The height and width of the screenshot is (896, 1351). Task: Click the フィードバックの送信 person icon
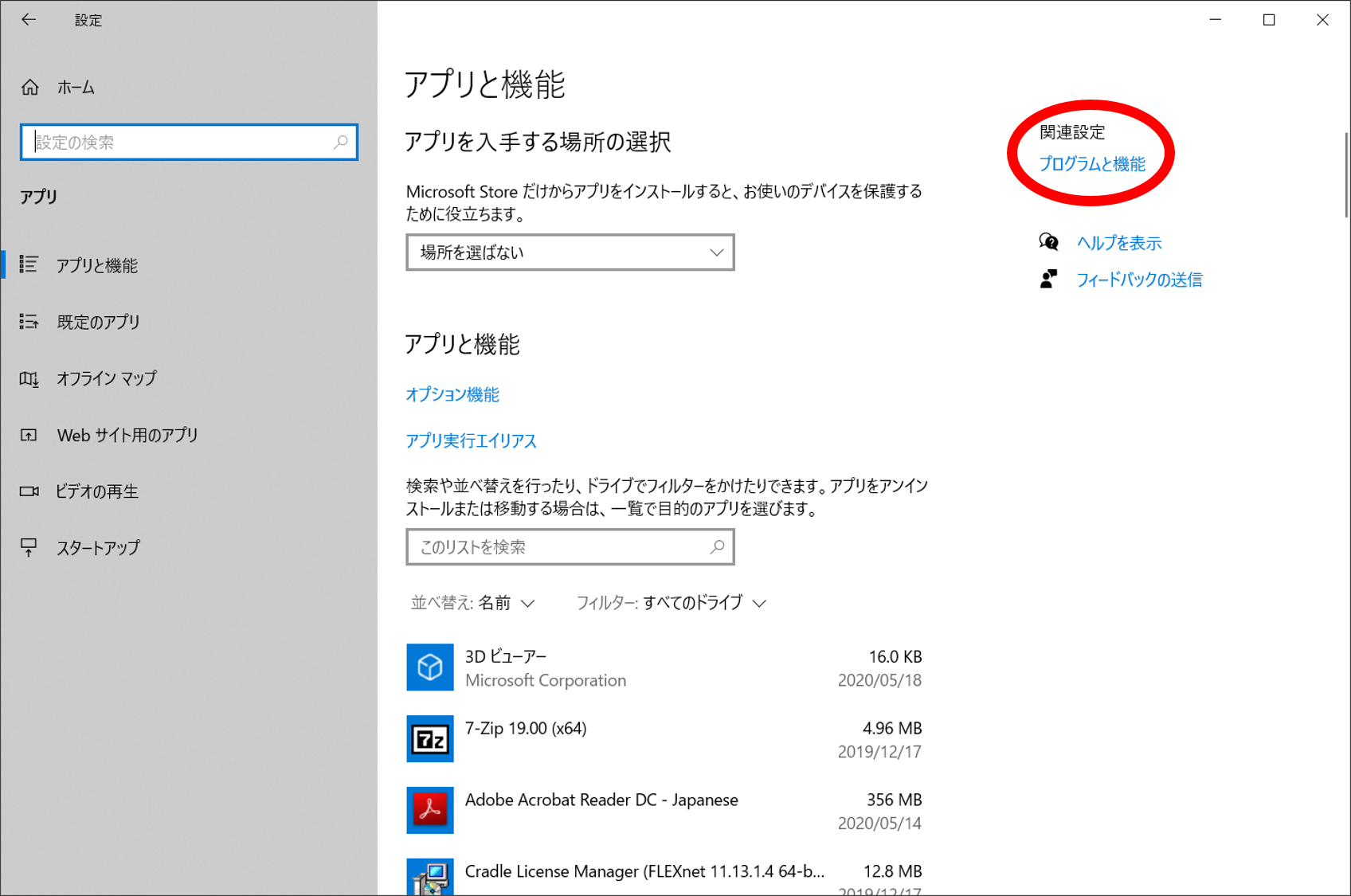[1048, 279]
